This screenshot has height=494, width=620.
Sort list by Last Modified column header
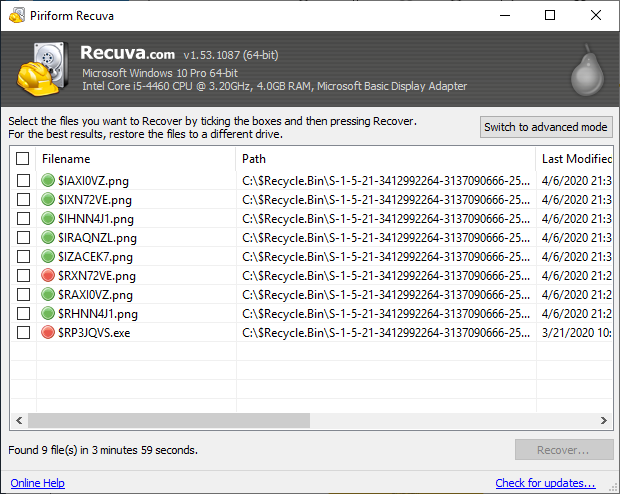[575, 159]
